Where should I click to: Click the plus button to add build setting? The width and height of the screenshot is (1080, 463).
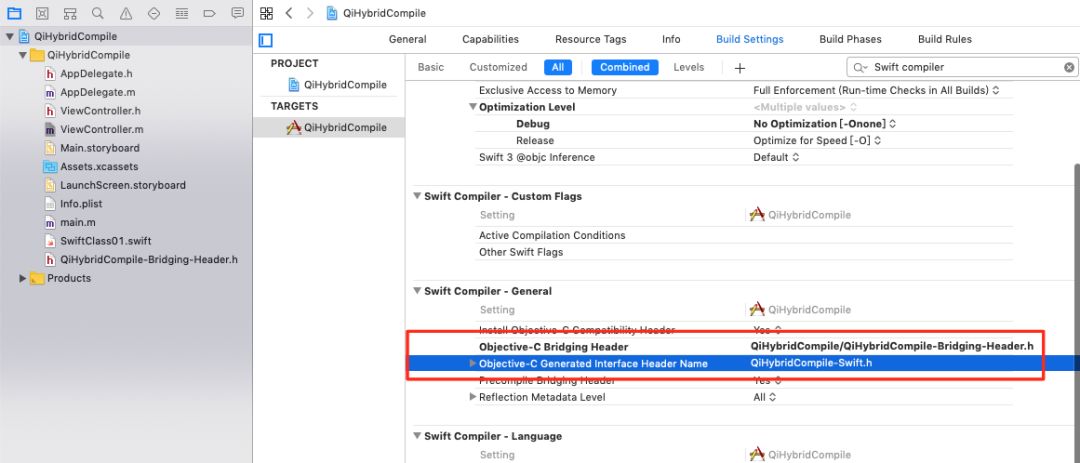[740, 68]
